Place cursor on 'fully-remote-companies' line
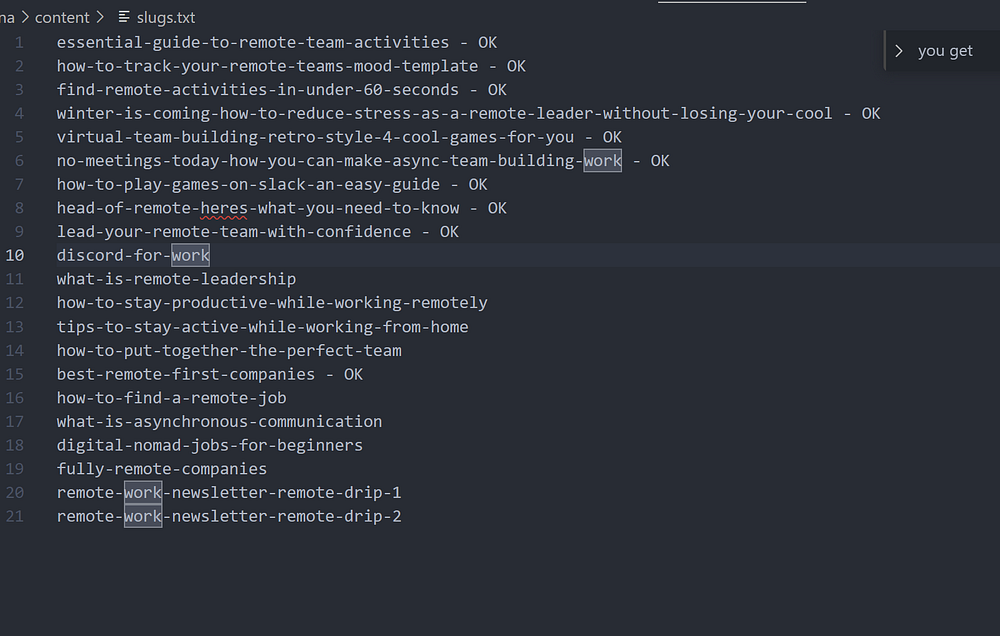The height and width of the screenshot is (636, 1000). [x=161, y=468]
